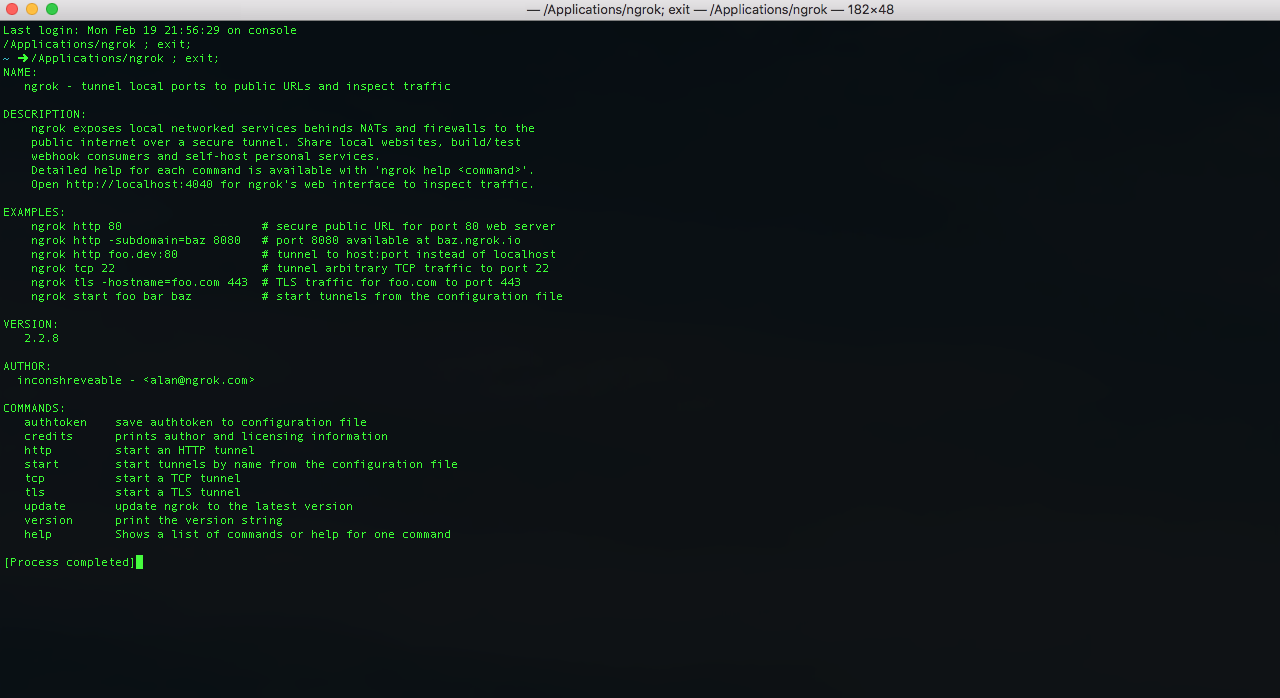Click the NAME: section heading
This screenshot has height=698, width=1280.
point(20,72)
